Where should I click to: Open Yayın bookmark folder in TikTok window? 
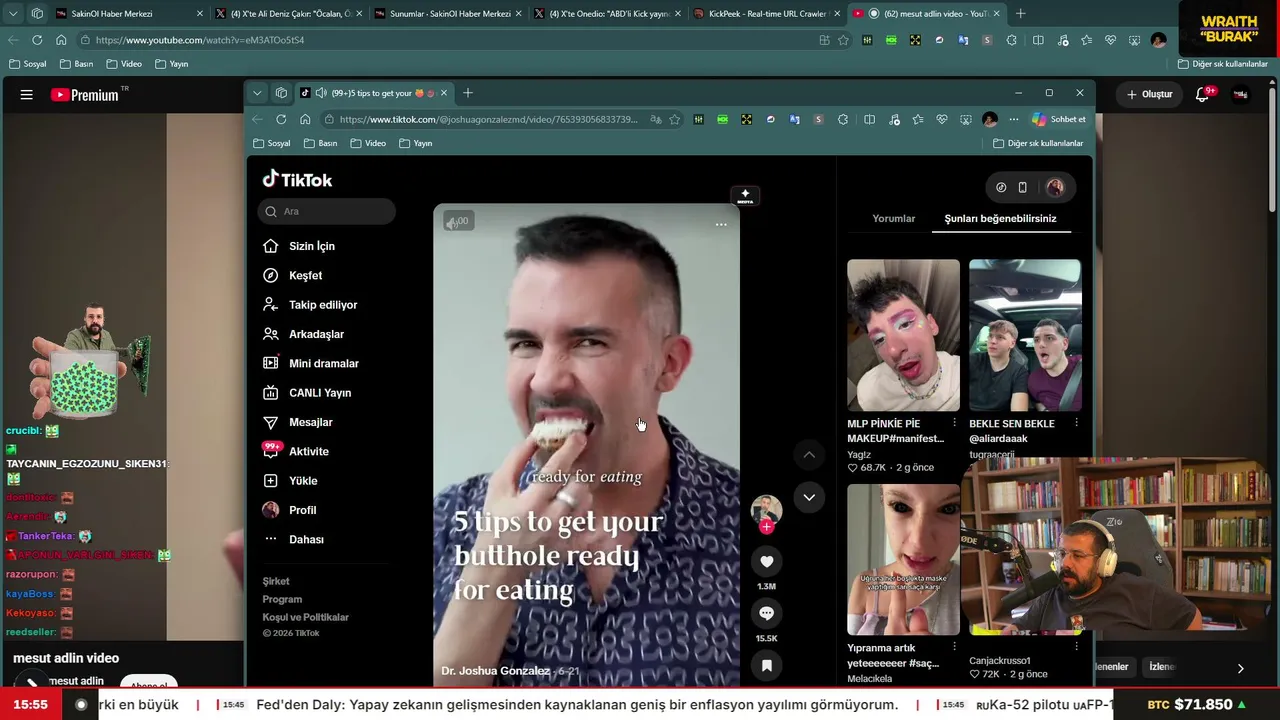(x=415, y=143)
